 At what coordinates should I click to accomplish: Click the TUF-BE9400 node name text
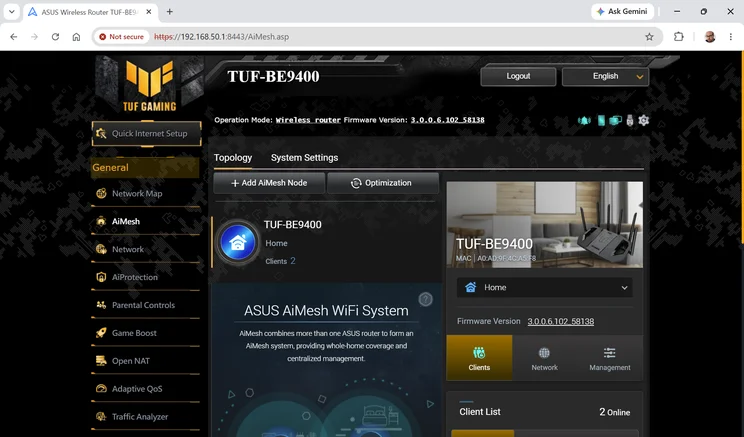pyautogui.click(x=292, y=225)
